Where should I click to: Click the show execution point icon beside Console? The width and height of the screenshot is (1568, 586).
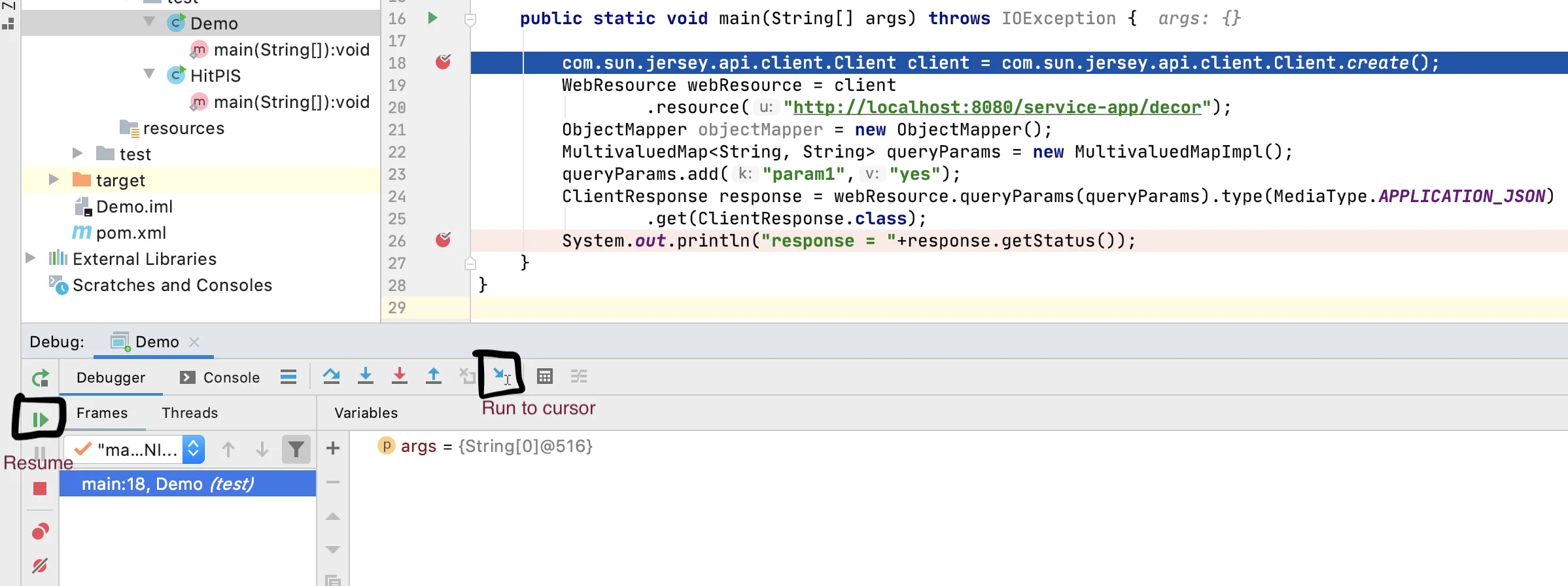coord(288,377)
